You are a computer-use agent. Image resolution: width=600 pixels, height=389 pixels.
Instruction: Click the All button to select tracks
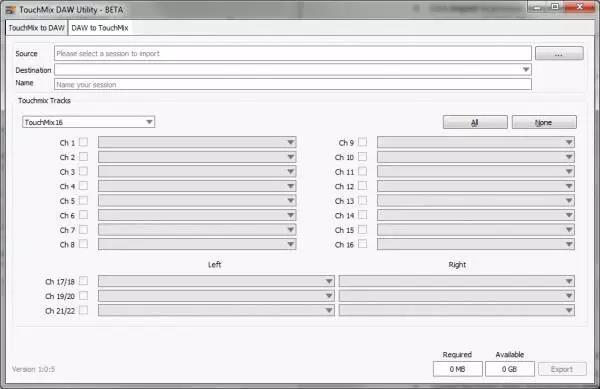[475, 122]
